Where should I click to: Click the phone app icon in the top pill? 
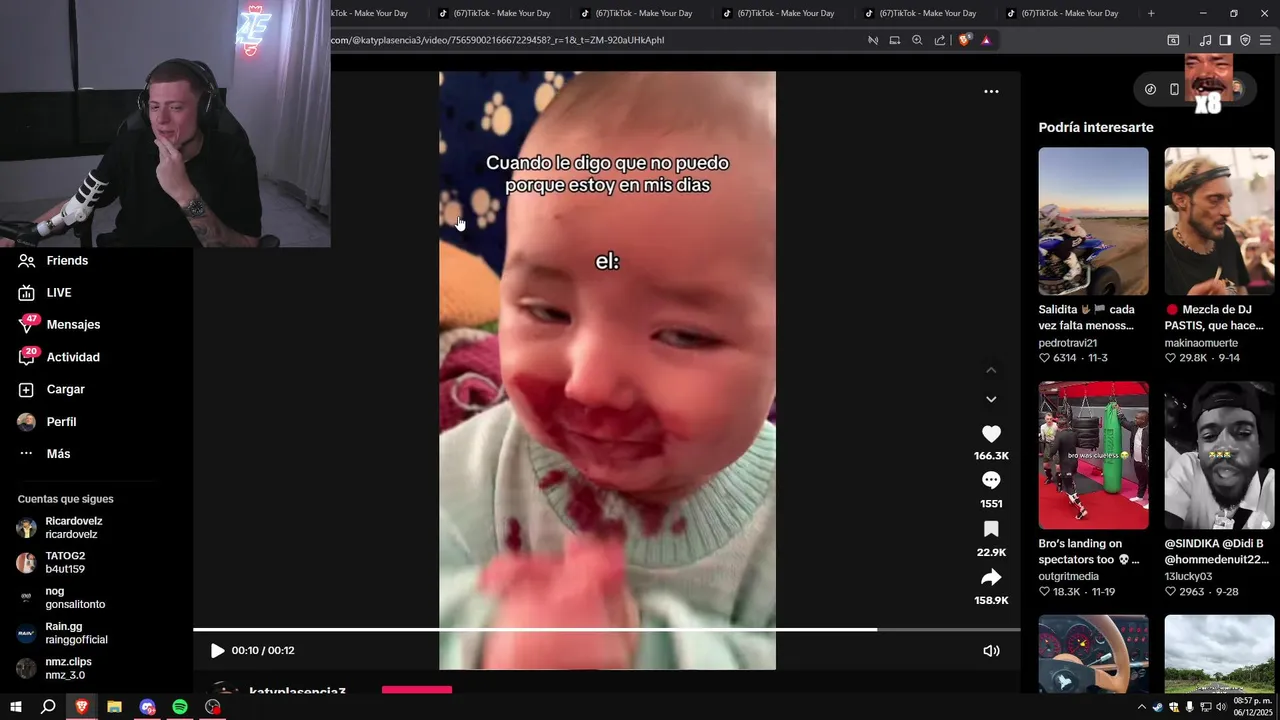pos(1174,89)
